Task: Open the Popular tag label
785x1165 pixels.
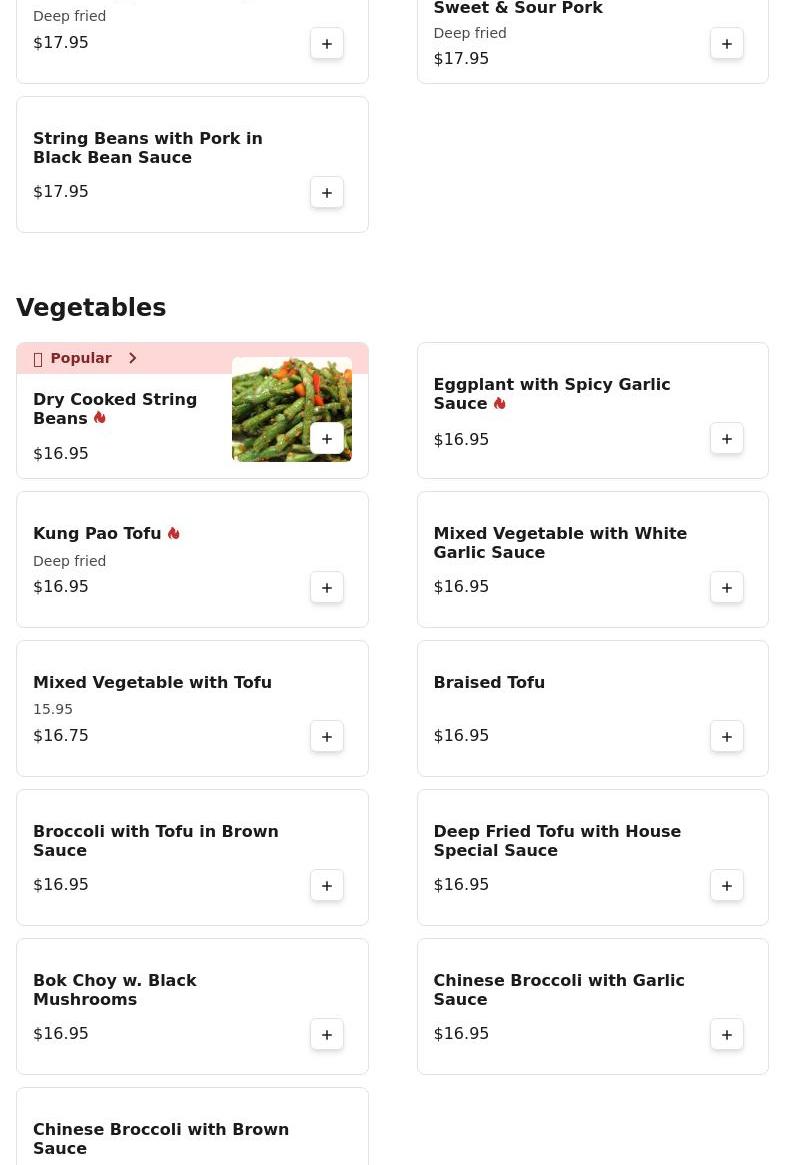Action: [81, 358]
